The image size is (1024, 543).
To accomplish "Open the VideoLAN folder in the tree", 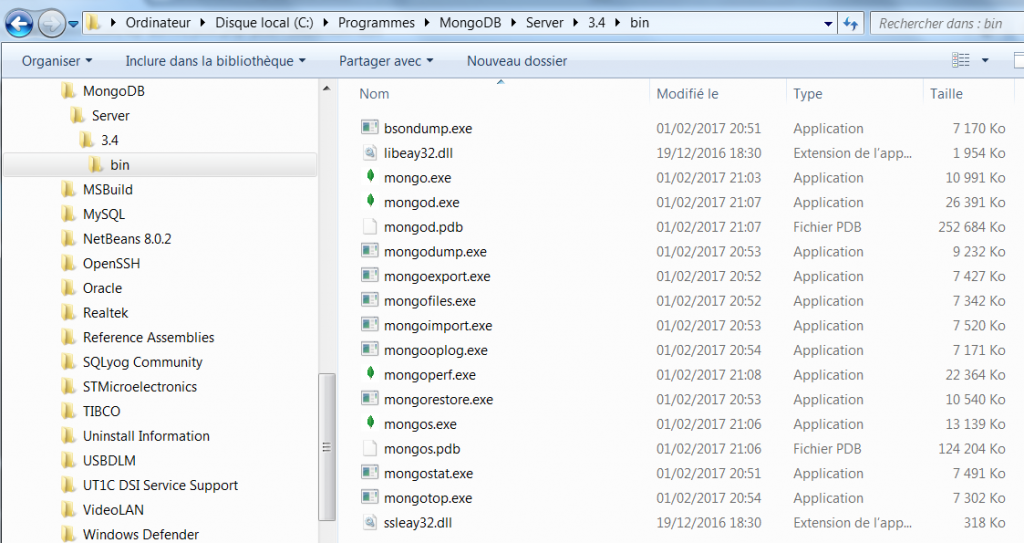I will tap(113, 510).
